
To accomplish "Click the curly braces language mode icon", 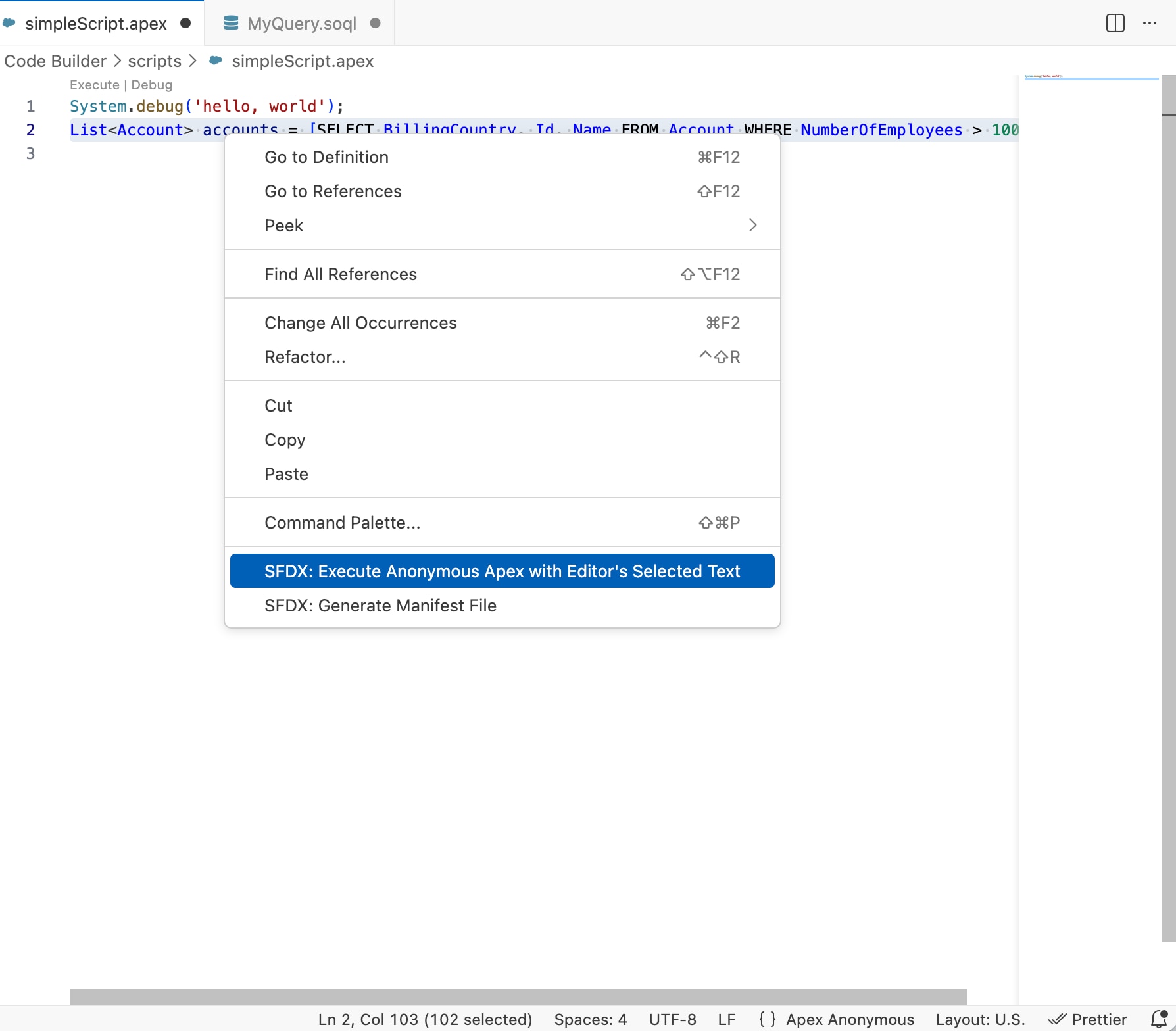I will pyautogui.click(x=767, y=1019).
